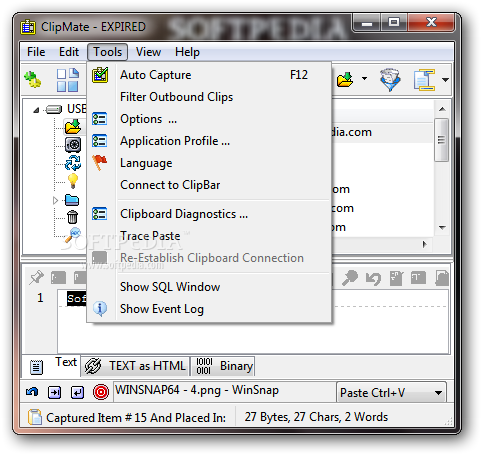This screenshot has width=482, height=455.
Task: Click '27 Bytes, 27 Chars, 2 Words' status text
Action: coord(316,417)
